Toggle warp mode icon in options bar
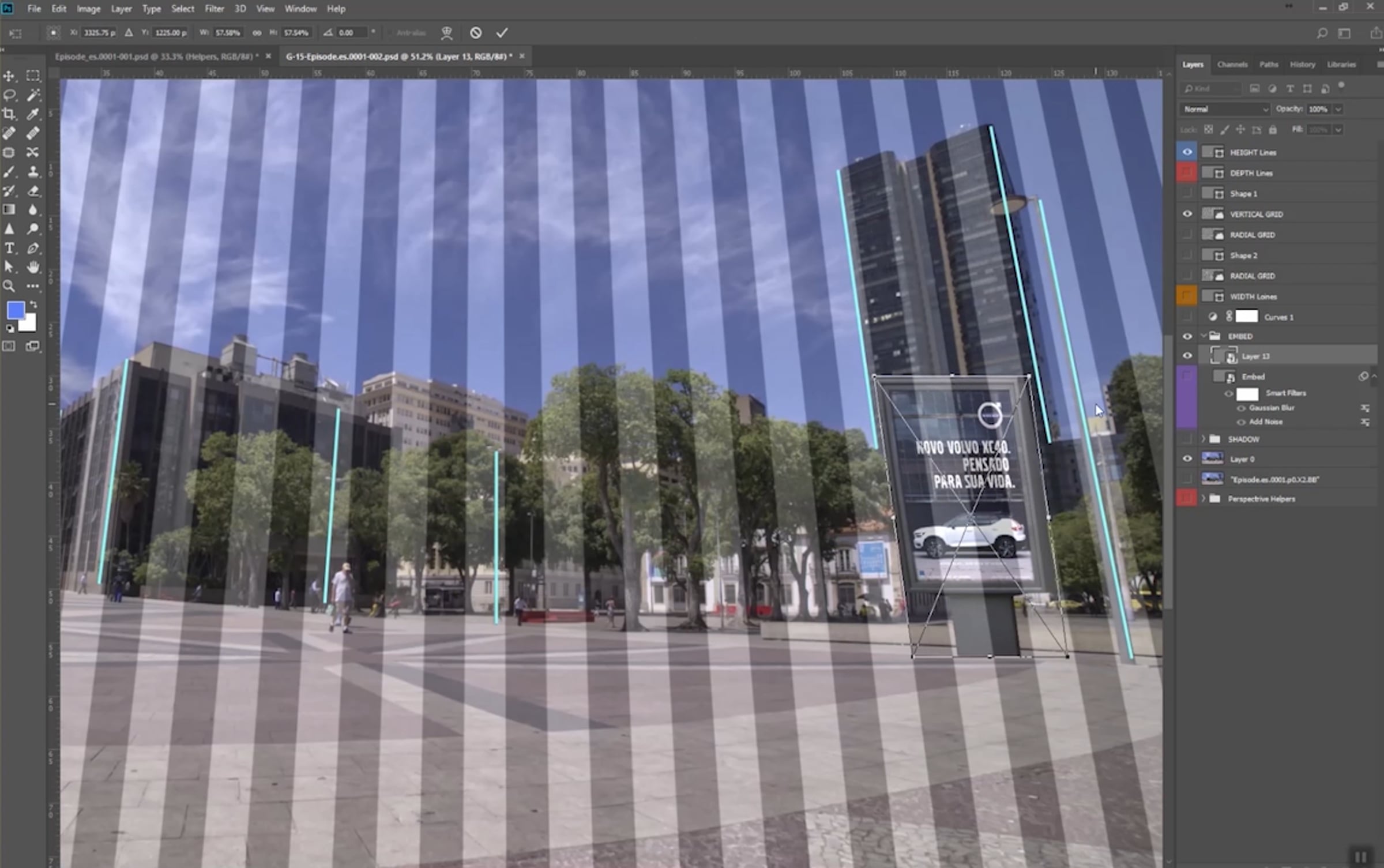 446,33
